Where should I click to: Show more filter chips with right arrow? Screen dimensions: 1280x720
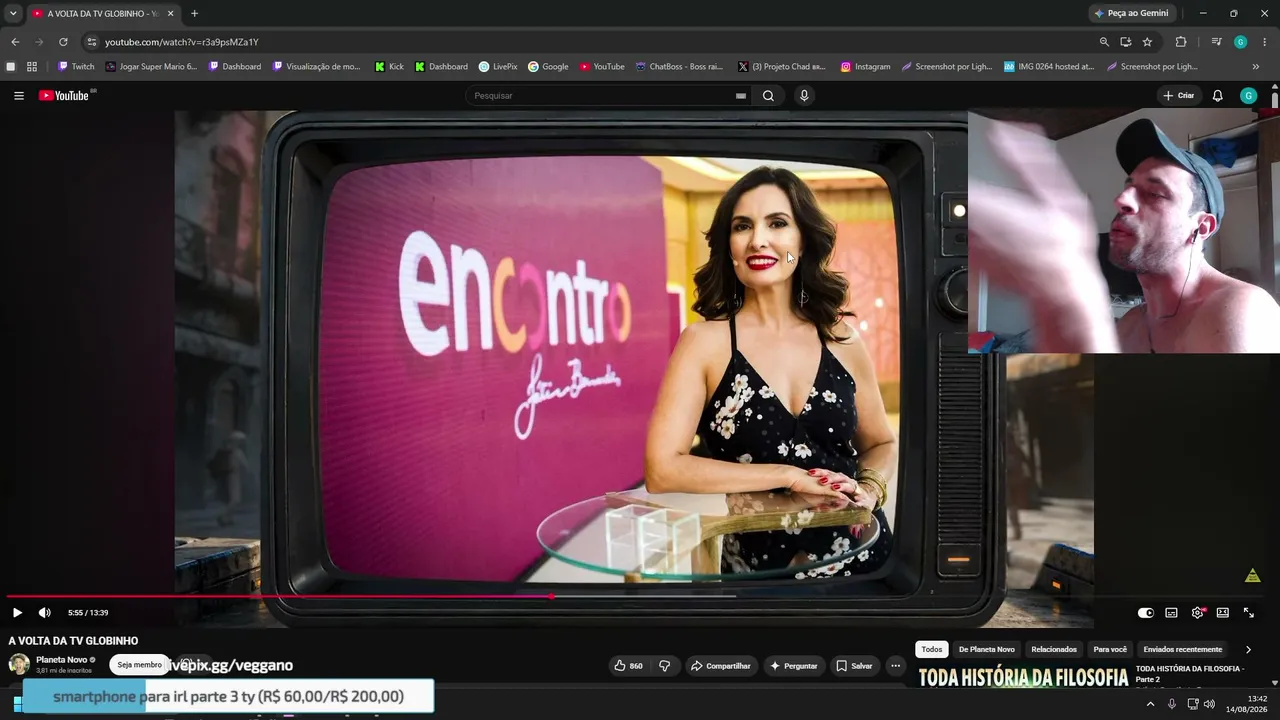tap(1248, 650)
